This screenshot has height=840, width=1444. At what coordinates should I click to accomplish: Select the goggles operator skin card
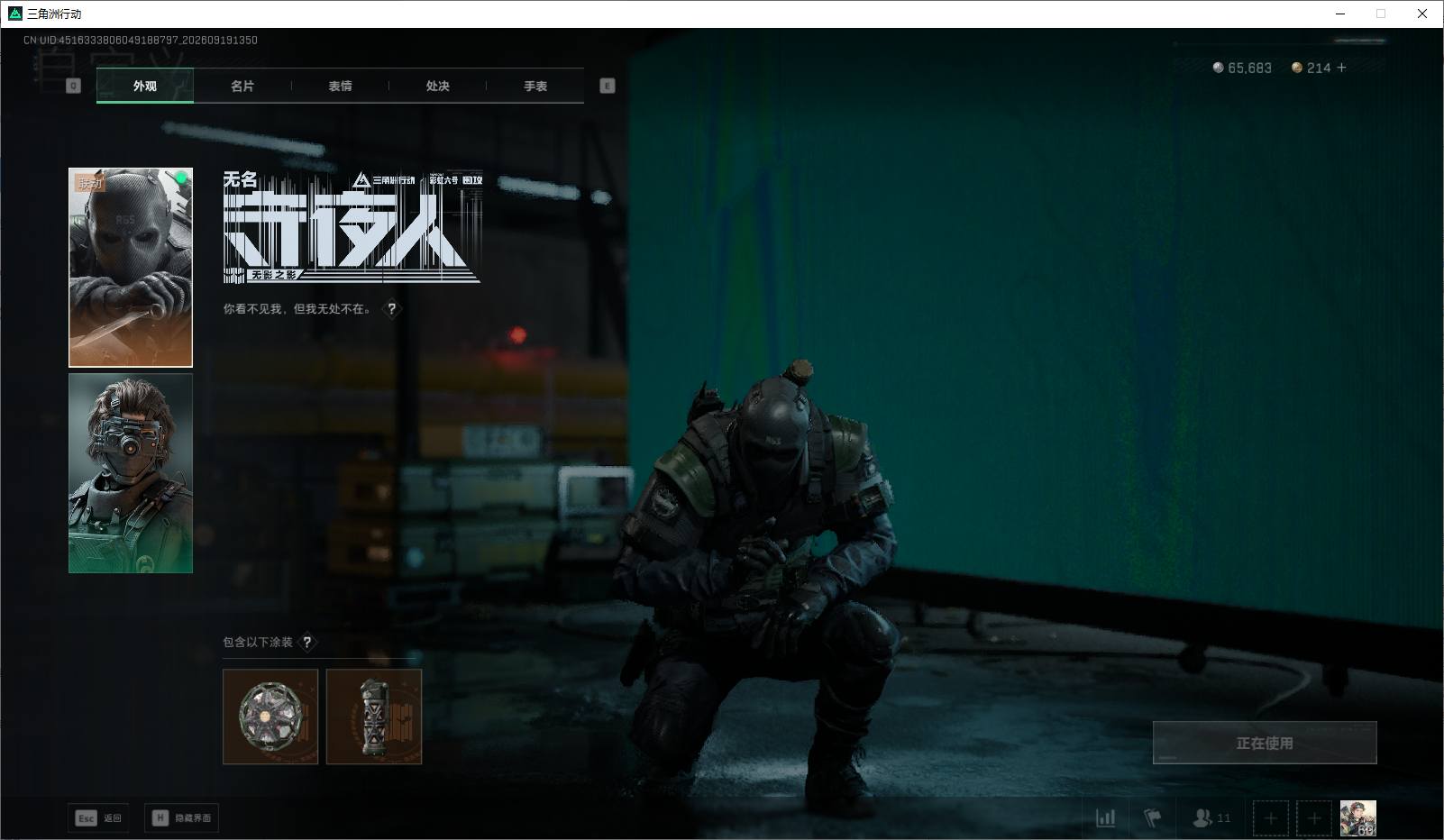pyautogui.click(x=131, y=473)
